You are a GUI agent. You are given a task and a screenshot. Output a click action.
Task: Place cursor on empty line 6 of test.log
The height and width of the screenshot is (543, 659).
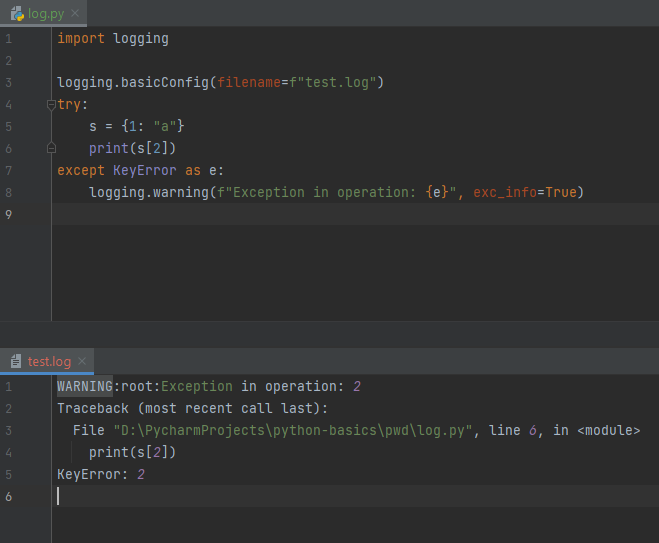click(355, 496)
